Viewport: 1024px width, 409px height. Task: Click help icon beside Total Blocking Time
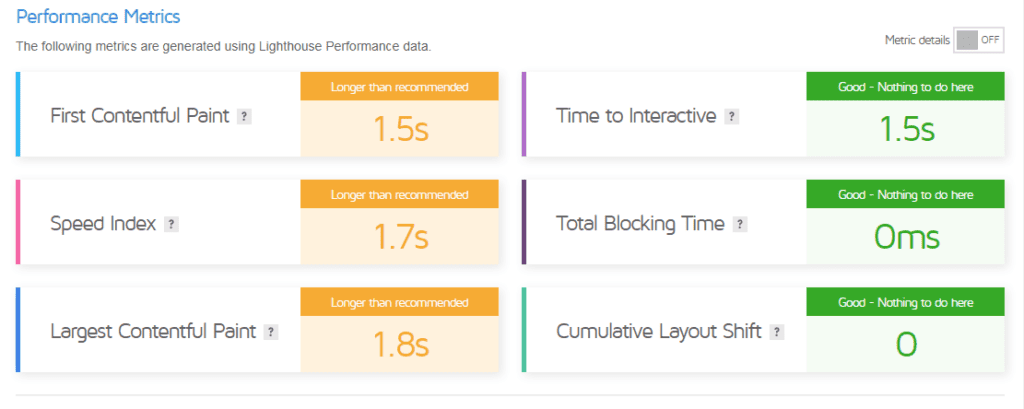pos(740,225)
